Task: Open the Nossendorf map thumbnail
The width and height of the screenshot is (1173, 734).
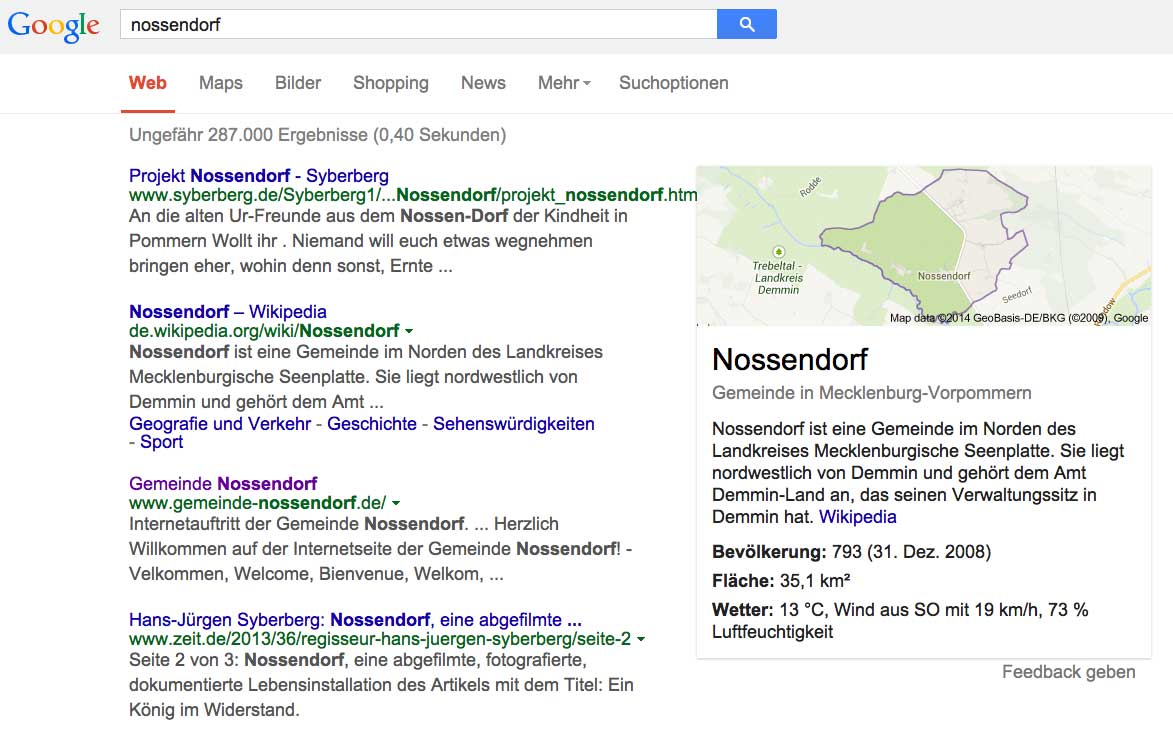Action: 923,245
